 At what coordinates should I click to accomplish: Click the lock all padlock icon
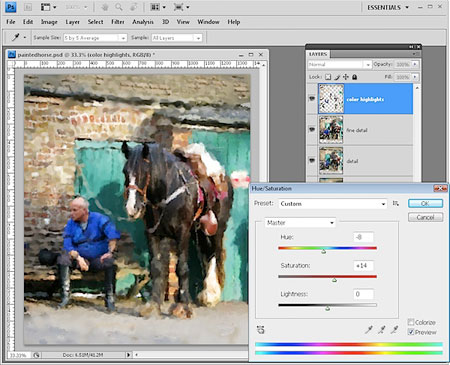tap(355, 77)
